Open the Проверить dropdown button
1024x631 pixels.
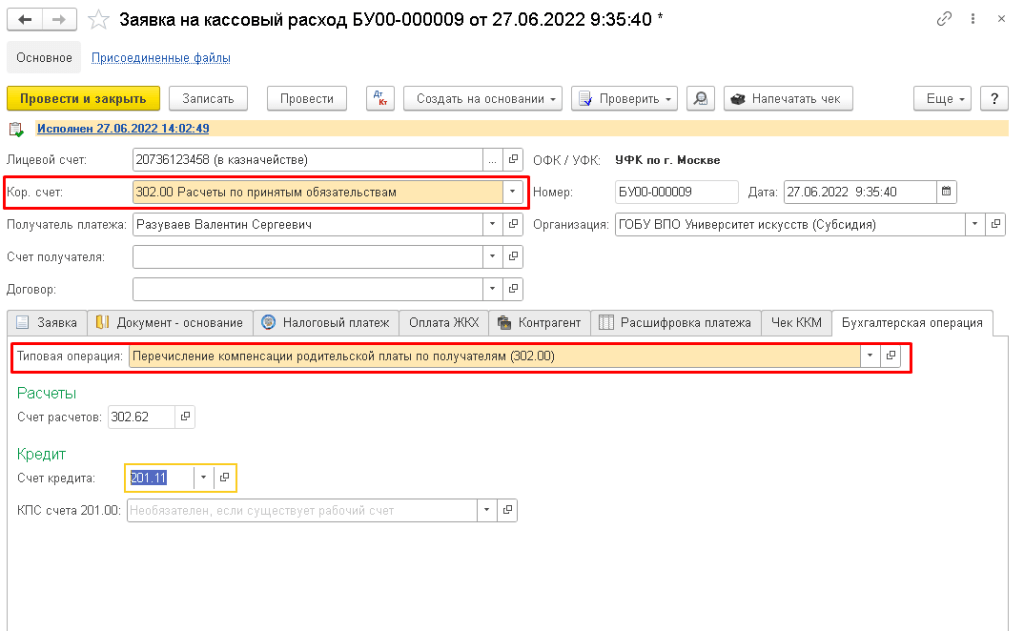pos(624,99)
